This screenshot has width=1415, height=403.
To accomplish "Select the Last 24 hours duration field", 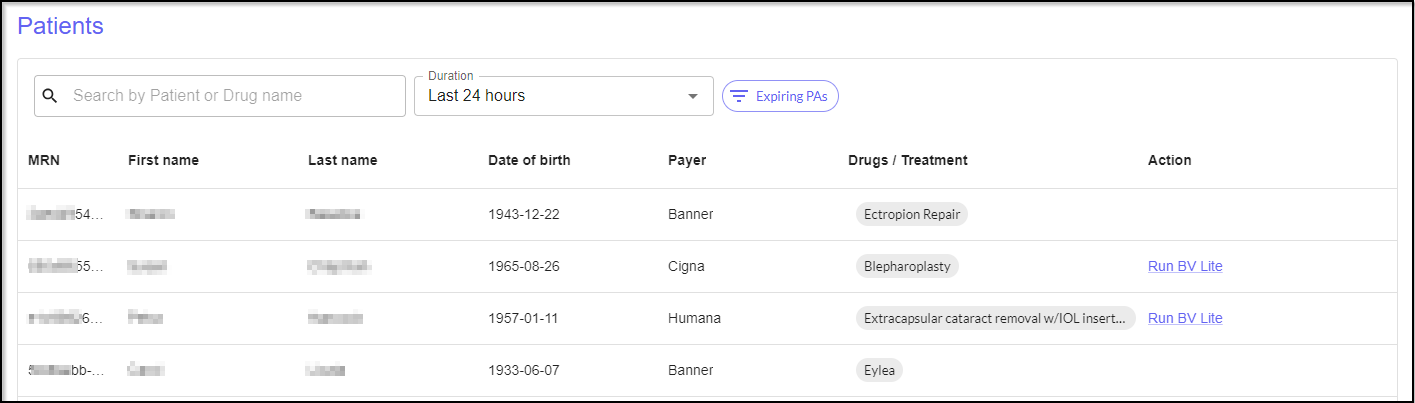I will 550,96.
